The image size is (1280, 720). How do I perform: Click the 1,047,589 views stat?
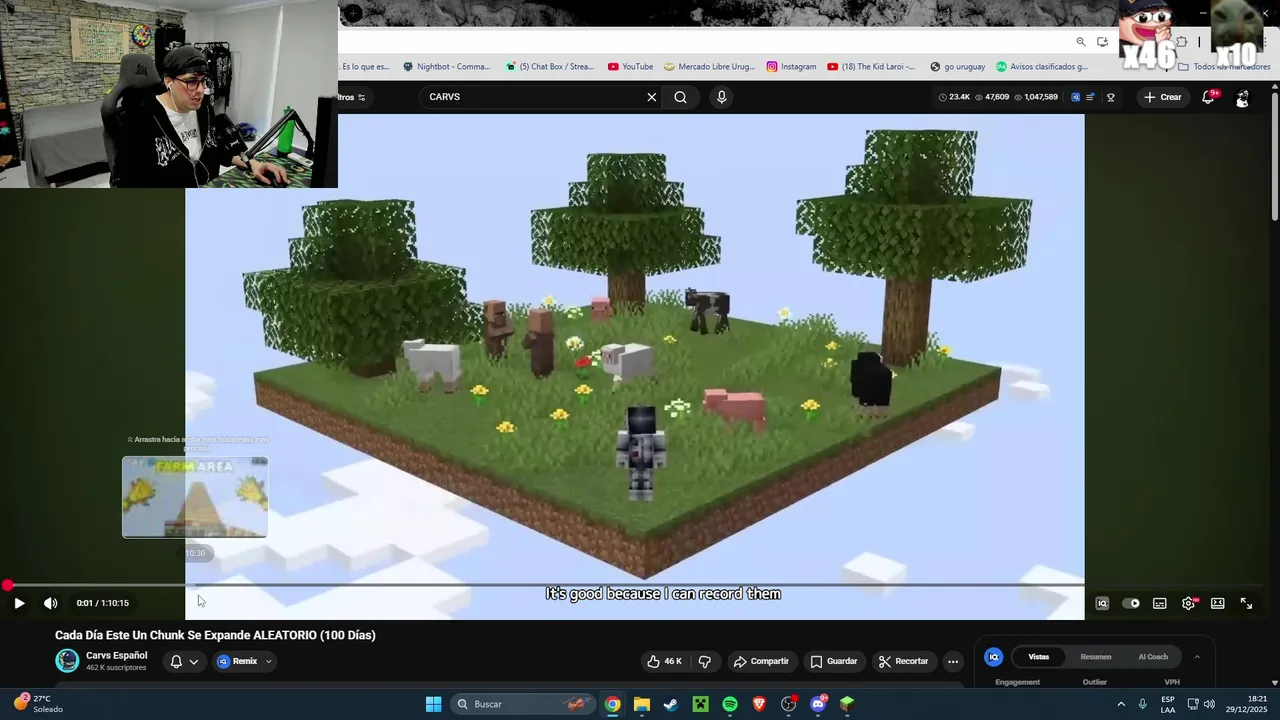(1036, 97)
